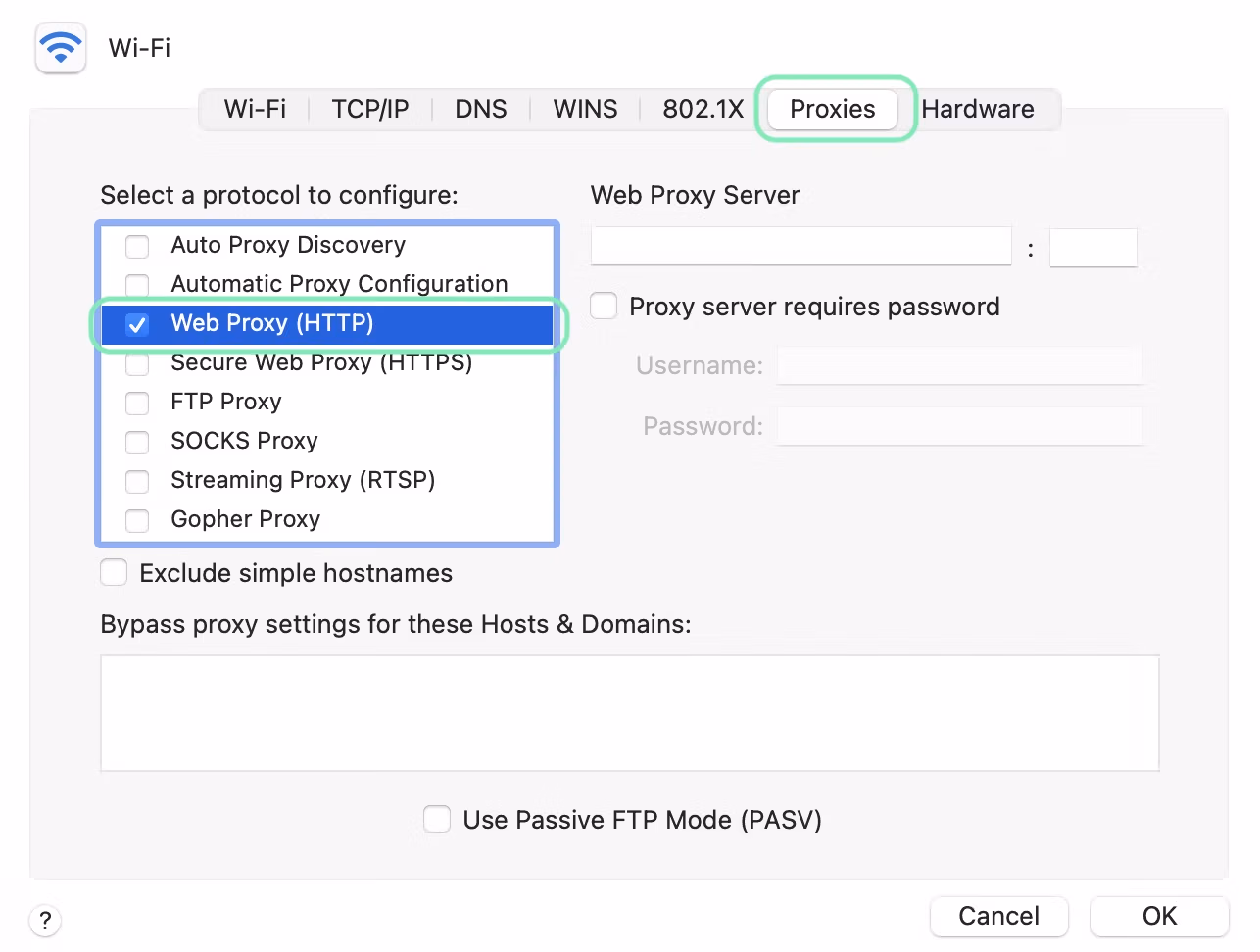Enable Automatic Proxy Configuration

[137, 285]
